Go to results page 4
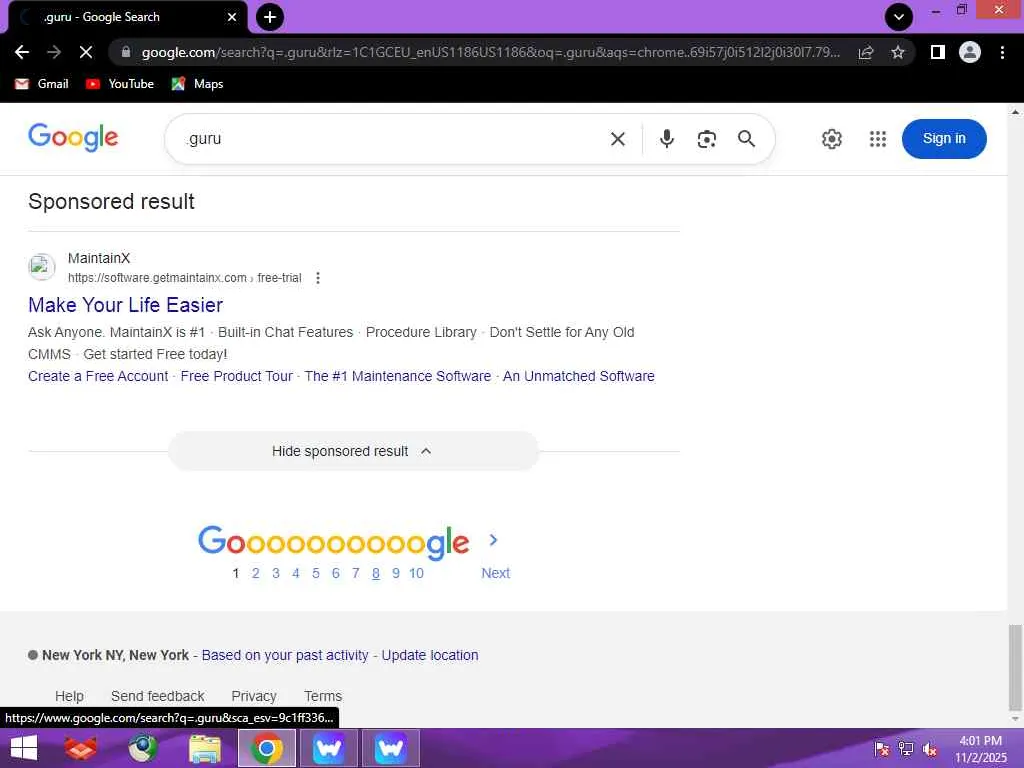Image resolution: width=1024 pixels, height=768 pixels. (296, 573)
